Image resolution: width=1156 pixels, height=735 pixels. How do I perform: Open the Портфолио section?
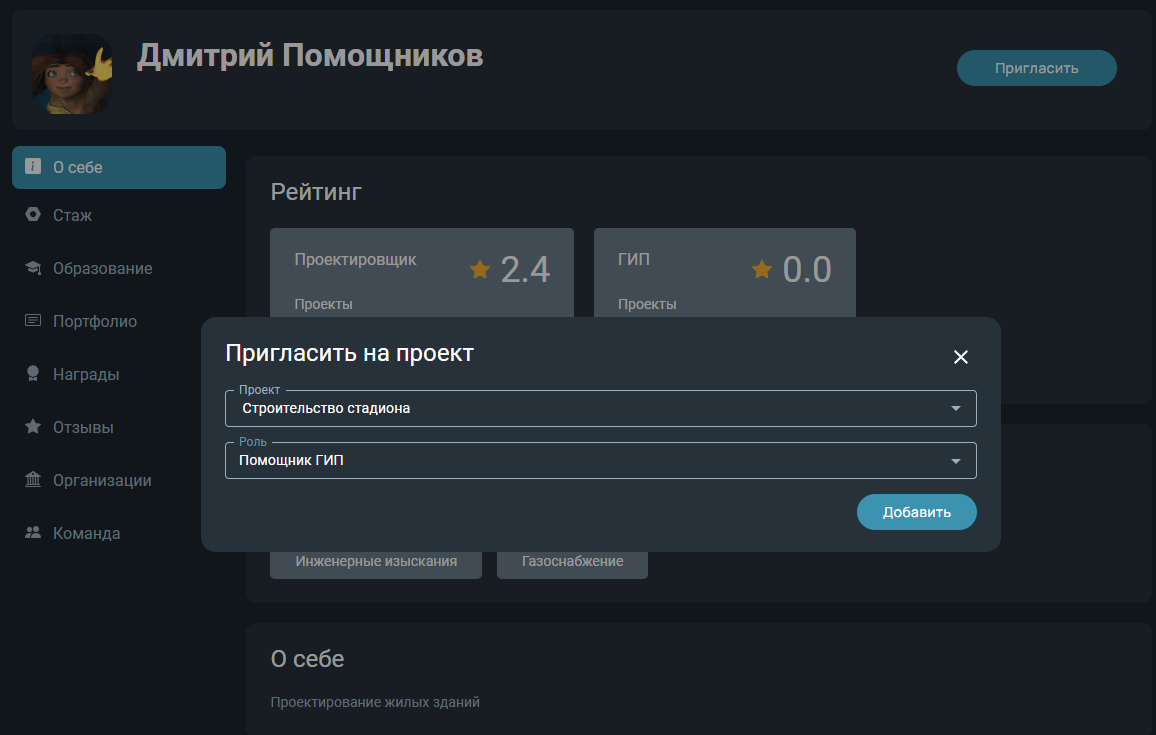click(94, 321)
